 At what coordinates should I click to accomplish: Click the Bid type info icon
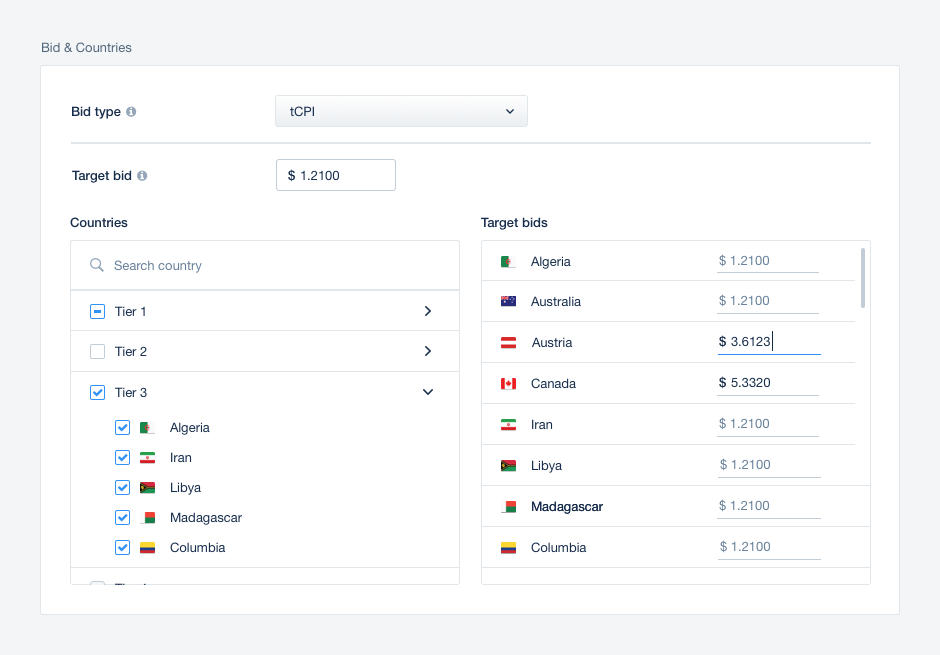tap(131, 111)
